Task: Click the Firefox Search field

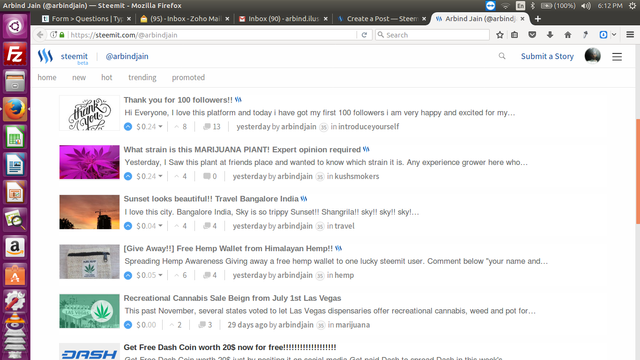Action: coord(433,35)
